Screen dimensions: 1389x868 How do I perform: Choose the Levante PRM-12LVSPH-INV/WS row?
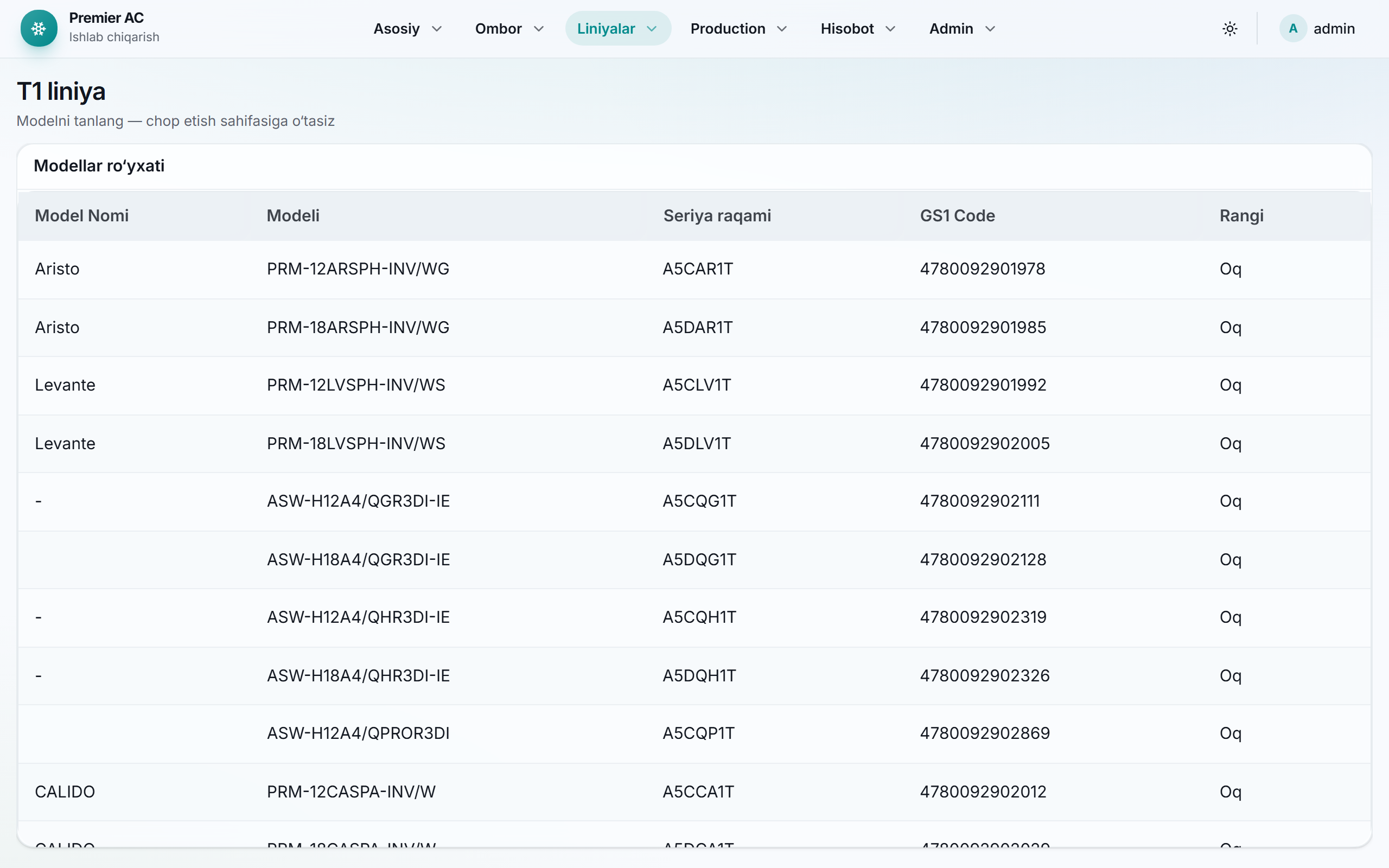coord(694,385)
